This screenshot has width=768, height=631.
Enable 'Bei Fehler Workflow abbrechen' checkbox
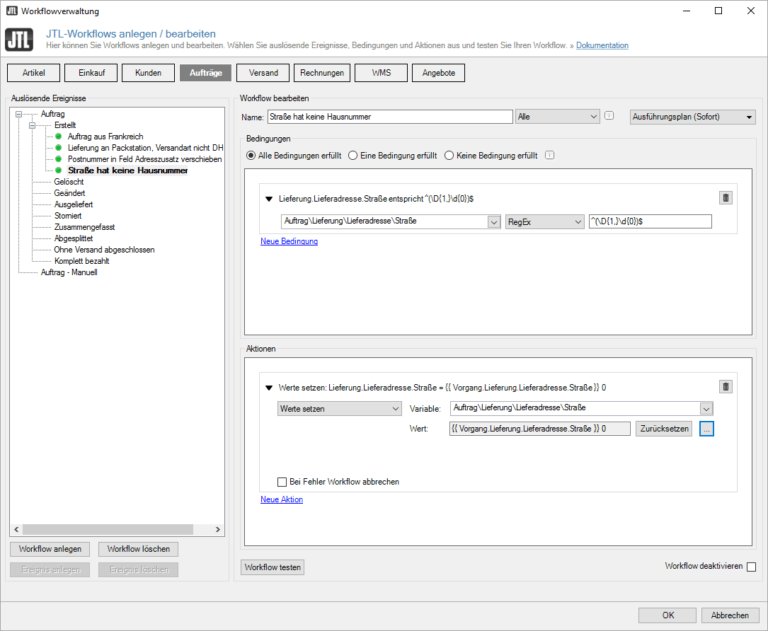click(x=282, y=481)
